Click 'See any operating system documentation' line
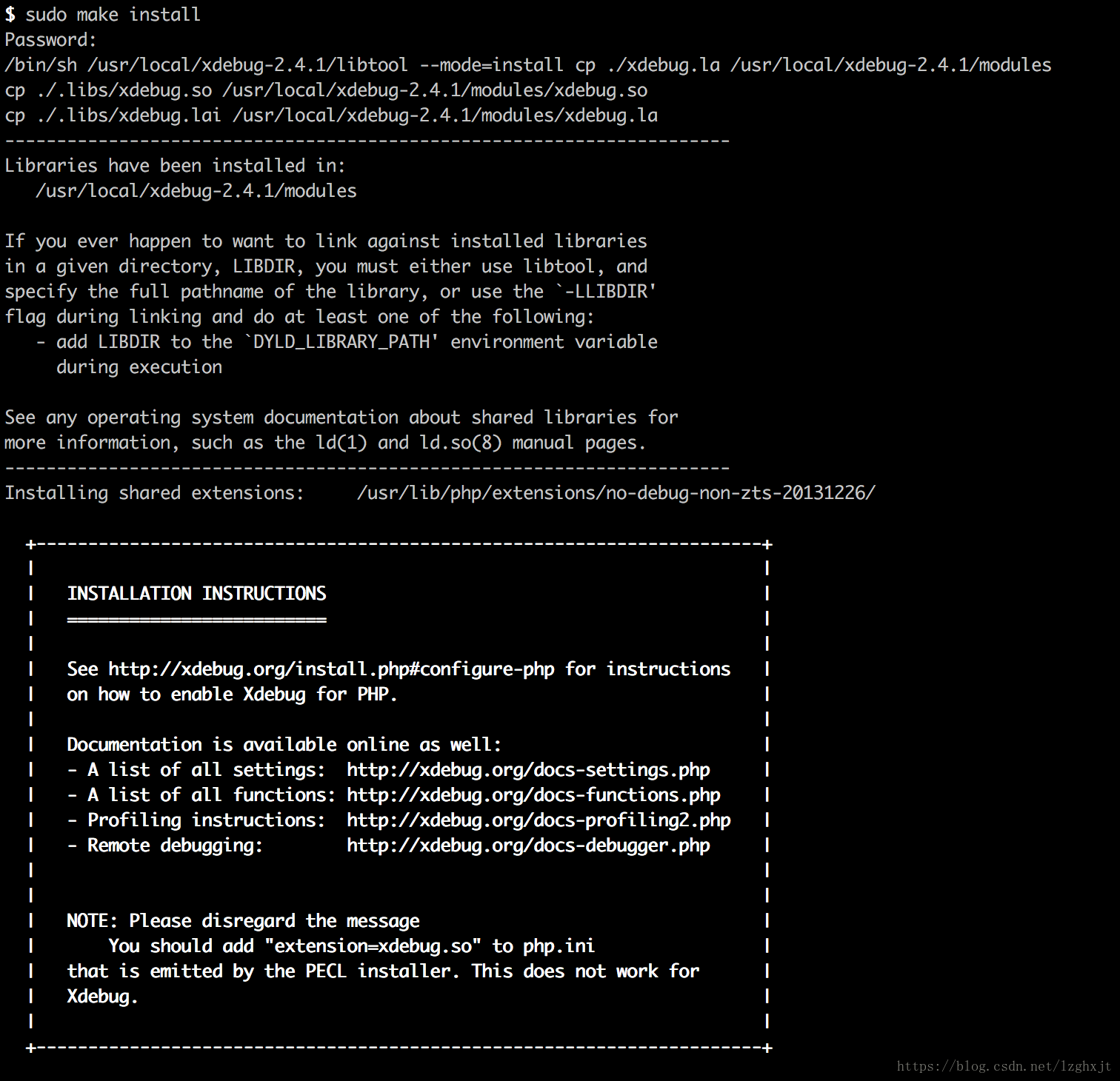The height and width of the screenshot is (1081, 1120). tap(341, 418)
